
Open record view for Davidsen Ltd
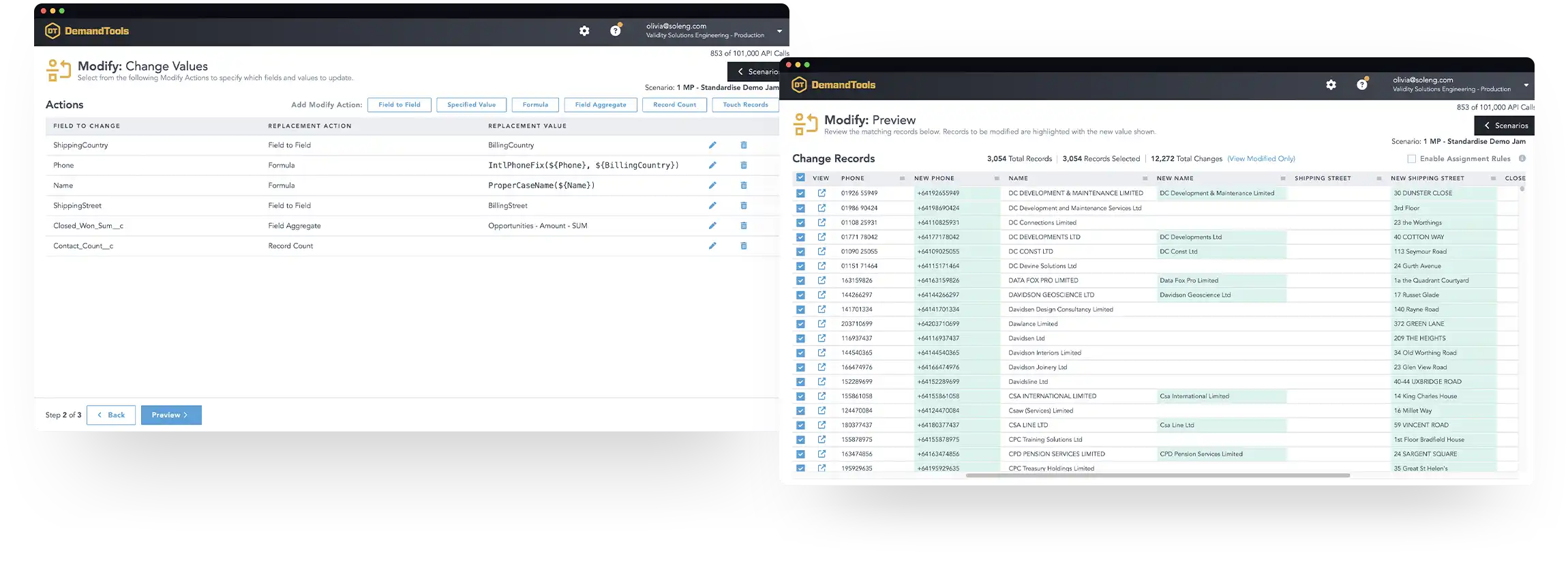pos(821,338)
